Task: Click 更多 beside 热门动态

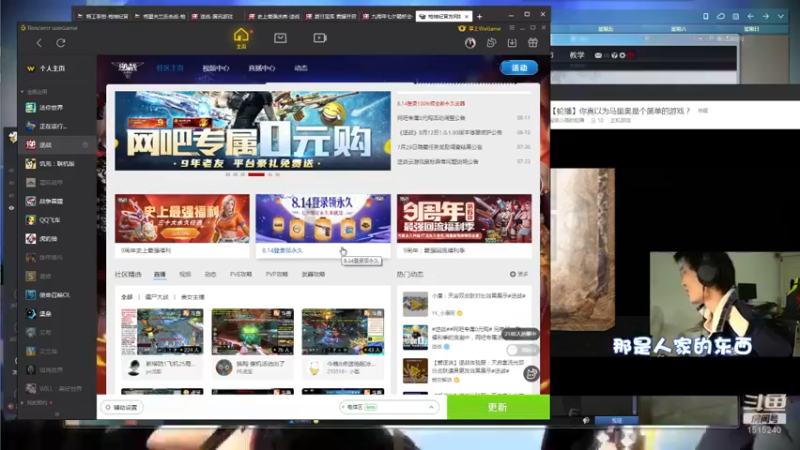Action: (519, 274)
